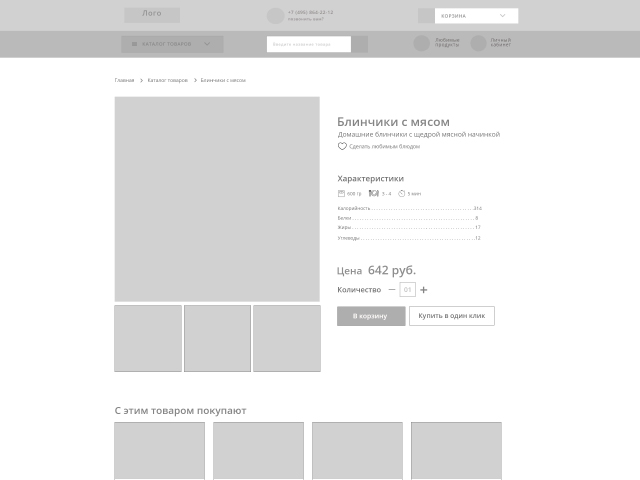This screenshot has width=640, height=480.
Task: Click the round Любимые продукты icon
Action: (x=422, y=43)
